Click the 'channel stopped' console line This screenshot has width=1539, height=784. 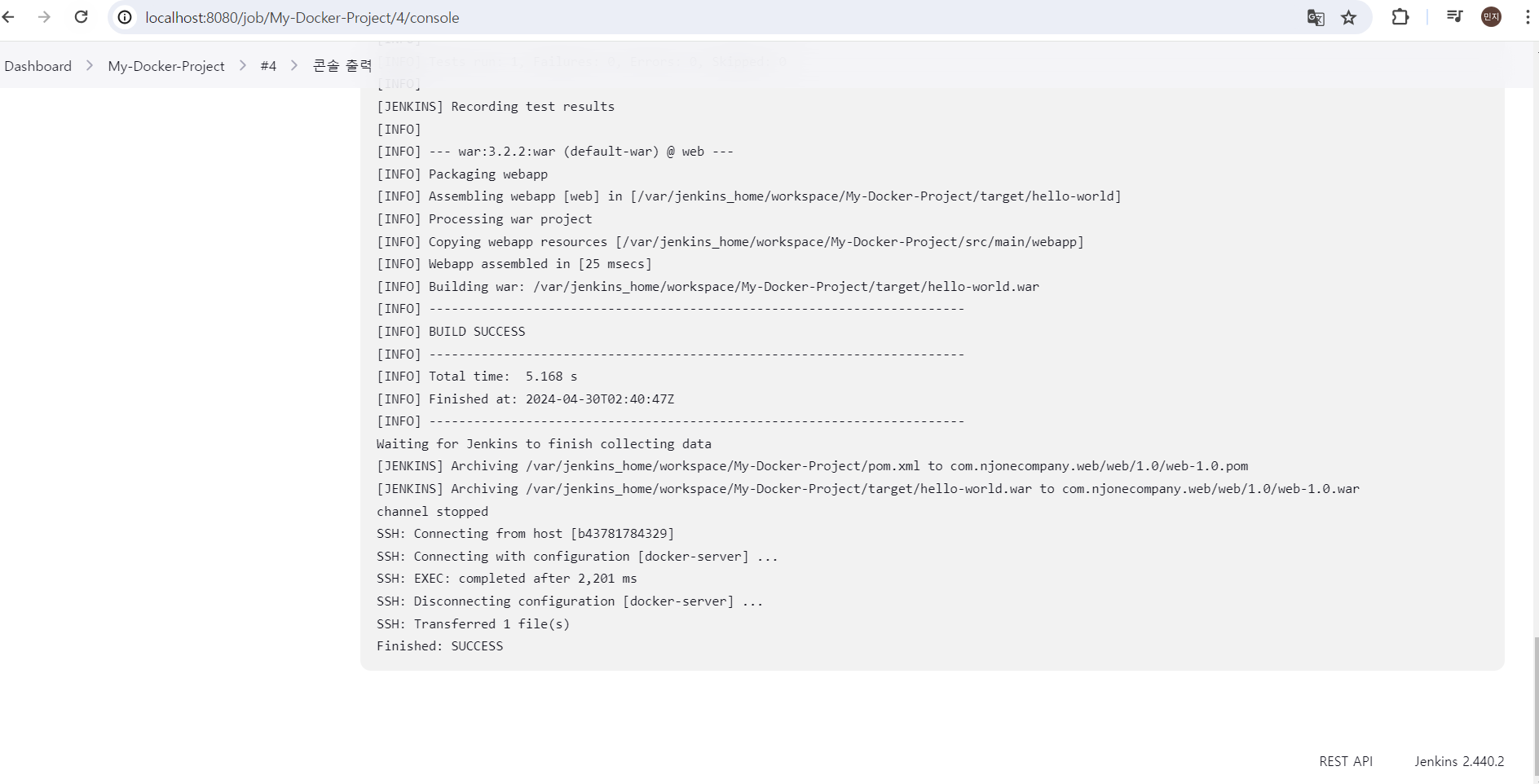(433, 512)
